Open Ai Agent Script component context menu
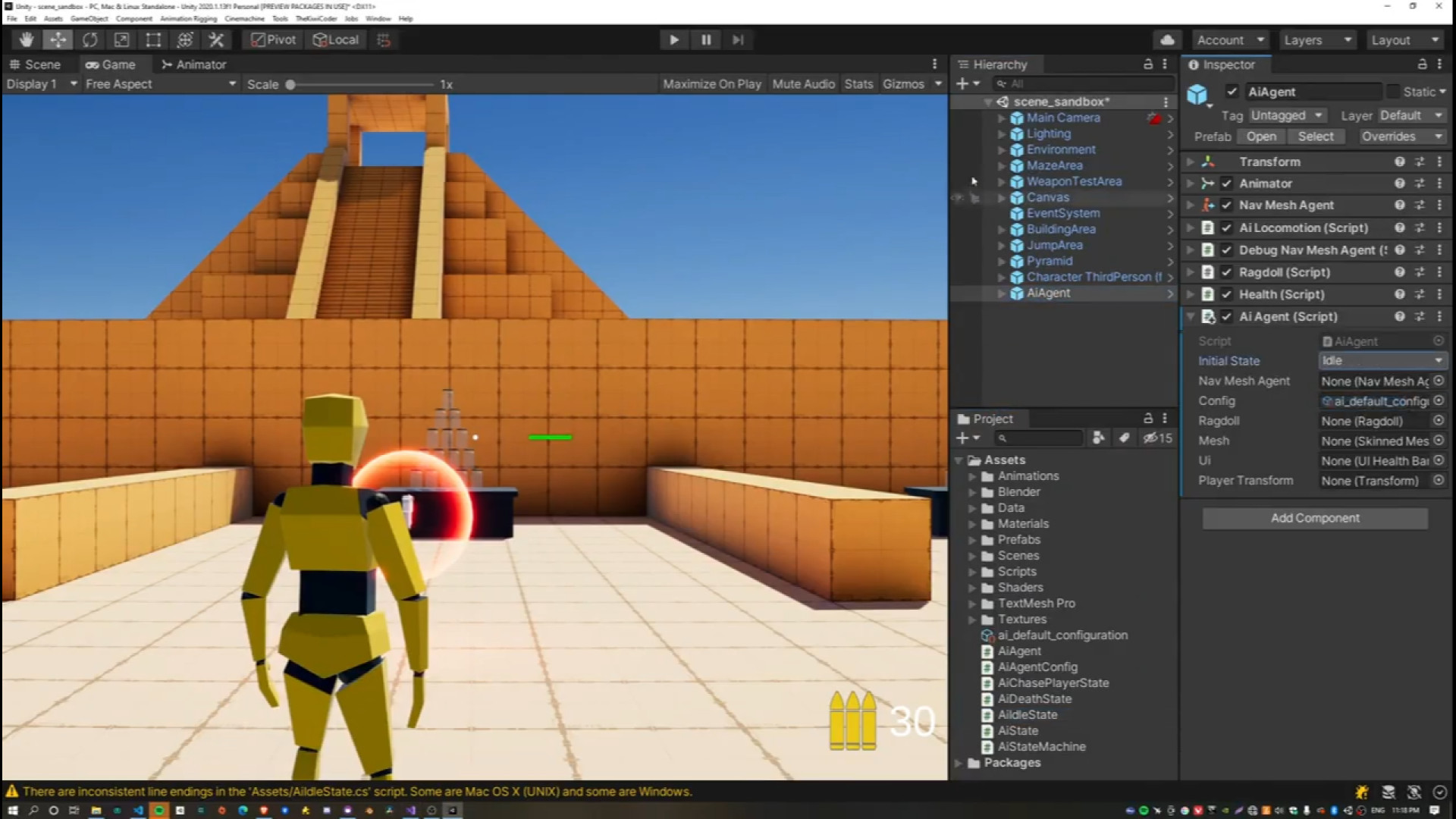 pos(1439,317)
